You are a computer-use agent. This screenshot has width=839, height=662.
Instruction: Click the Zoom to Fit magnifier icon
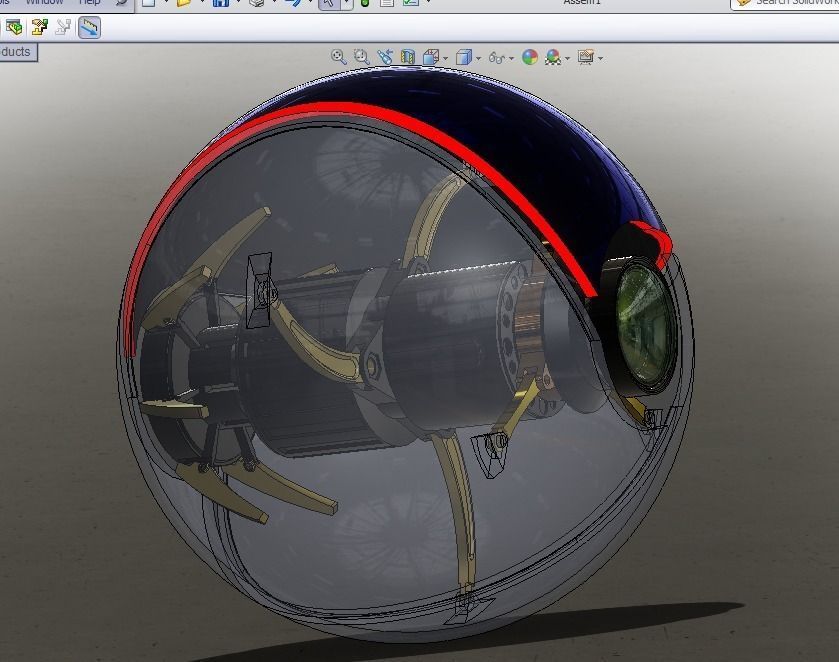(x=338, y=57)
